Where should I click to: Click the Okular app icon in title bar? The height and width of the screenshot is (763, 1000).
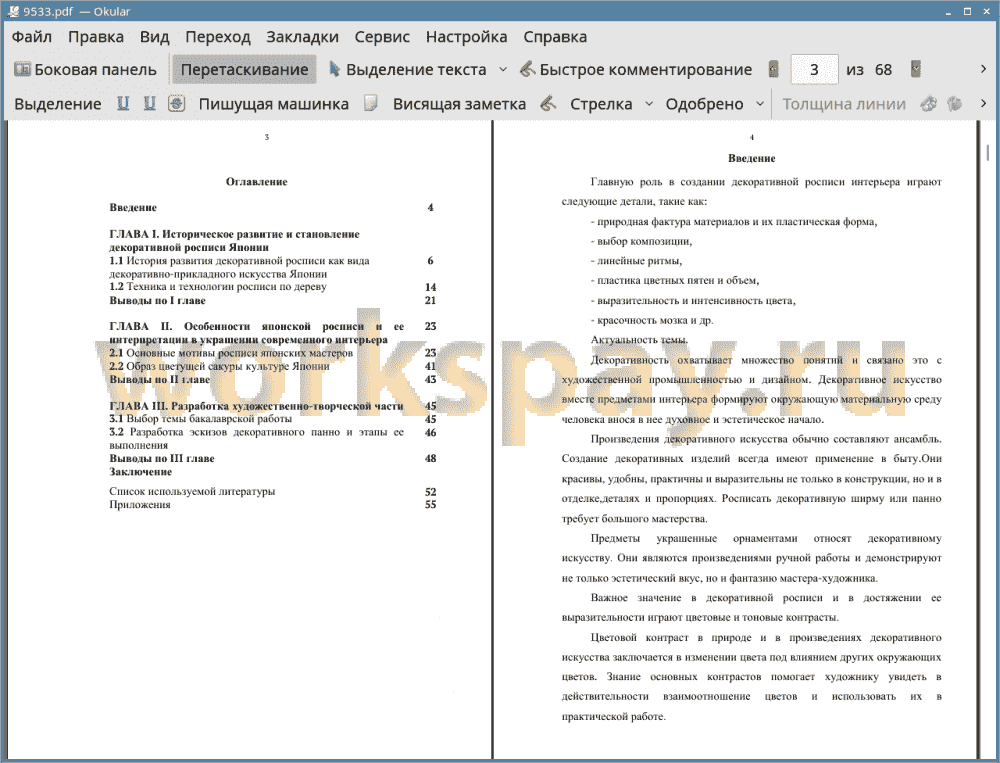coord(13,11)
